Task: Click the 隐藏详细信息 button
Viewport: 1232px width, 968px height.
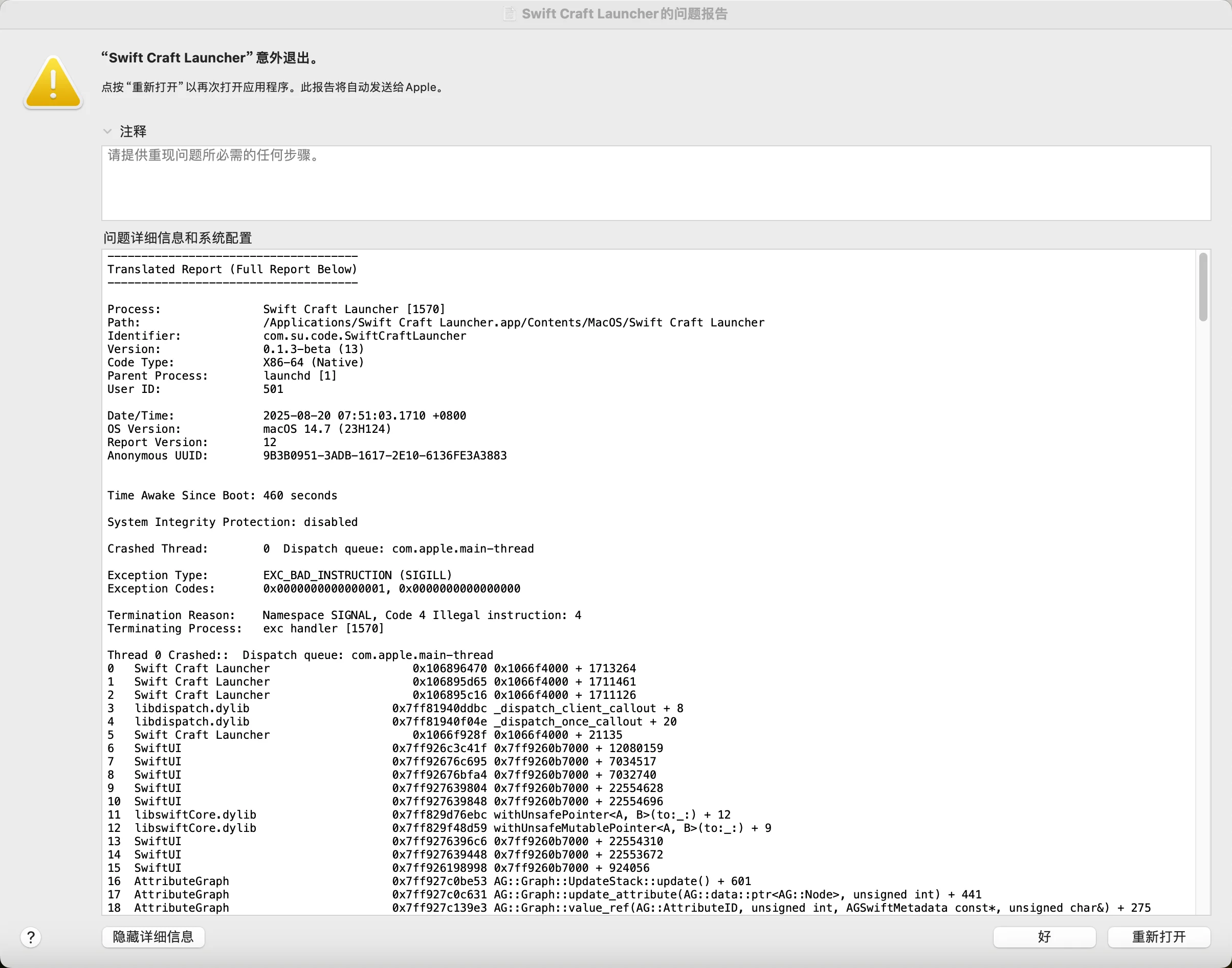Action: (153, 937)
